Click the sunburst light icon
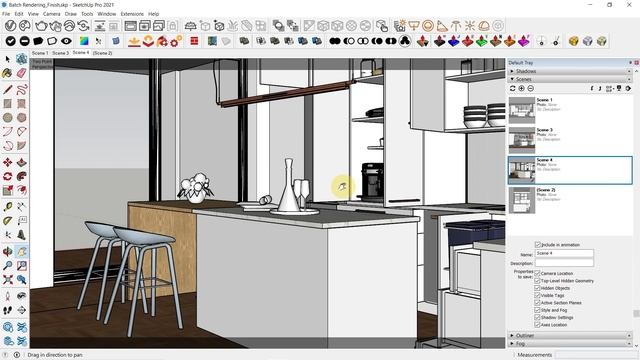 pos(470,26)
